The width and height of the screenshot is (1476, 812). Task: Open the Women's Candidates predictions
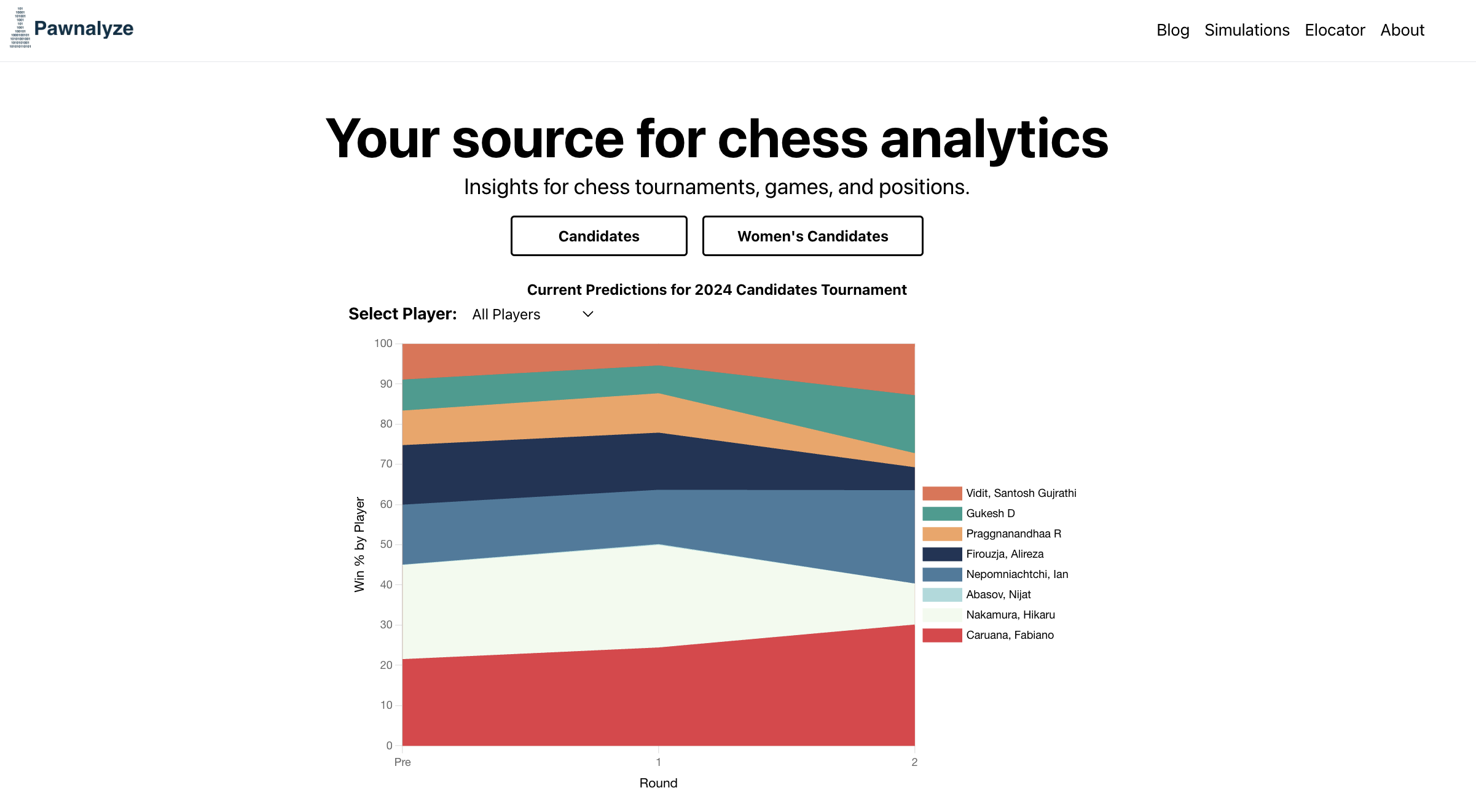(812, 236)
